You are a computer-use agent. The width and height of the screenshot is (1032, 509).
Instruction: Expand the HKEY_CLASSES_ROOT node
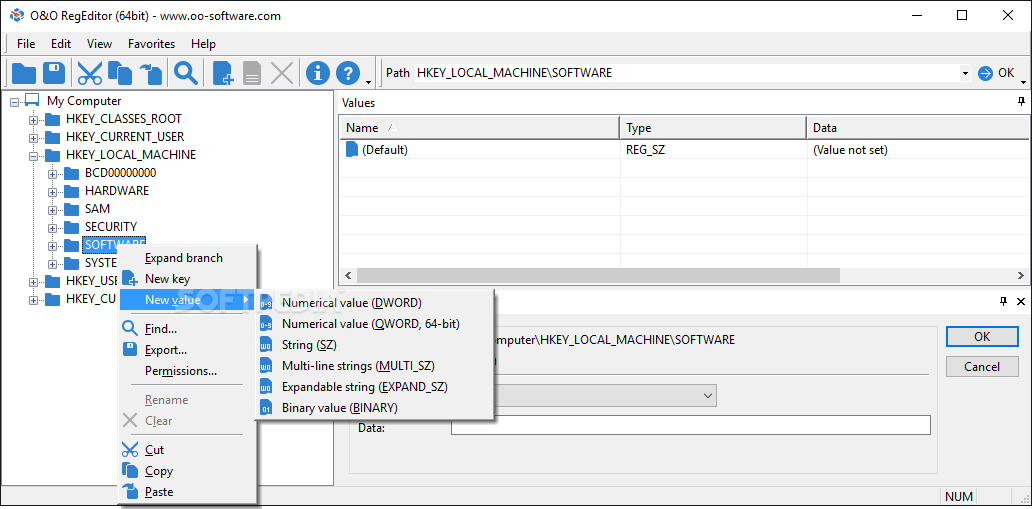pyautogui.click(x=34, y=120)
